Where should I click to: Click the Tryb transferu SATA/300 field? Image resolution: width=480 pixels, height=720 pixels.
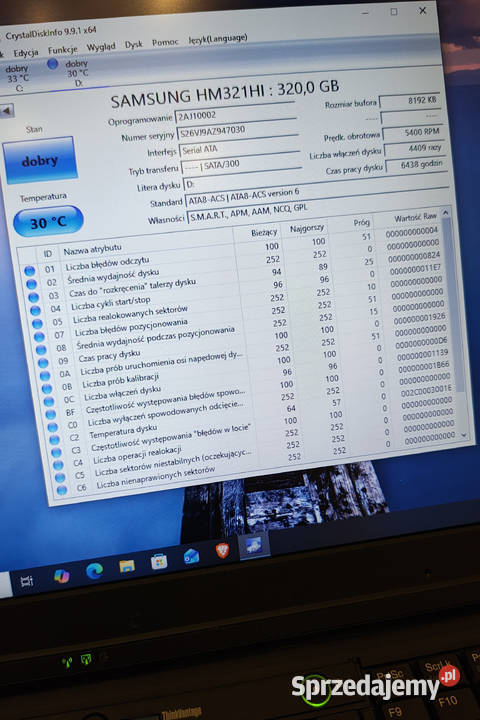point(241,163)
